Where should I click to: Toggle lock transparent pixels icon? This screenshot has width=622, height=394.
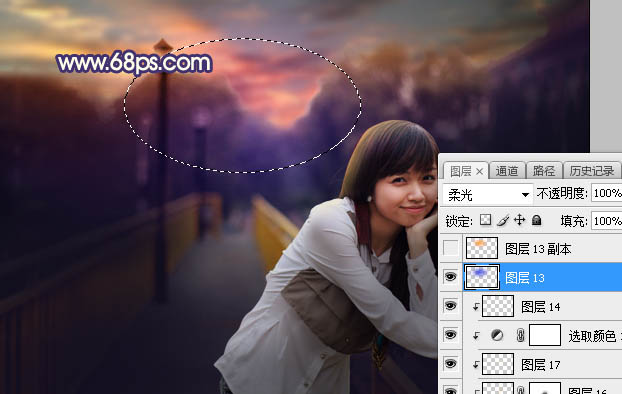(x=486, y=220)
